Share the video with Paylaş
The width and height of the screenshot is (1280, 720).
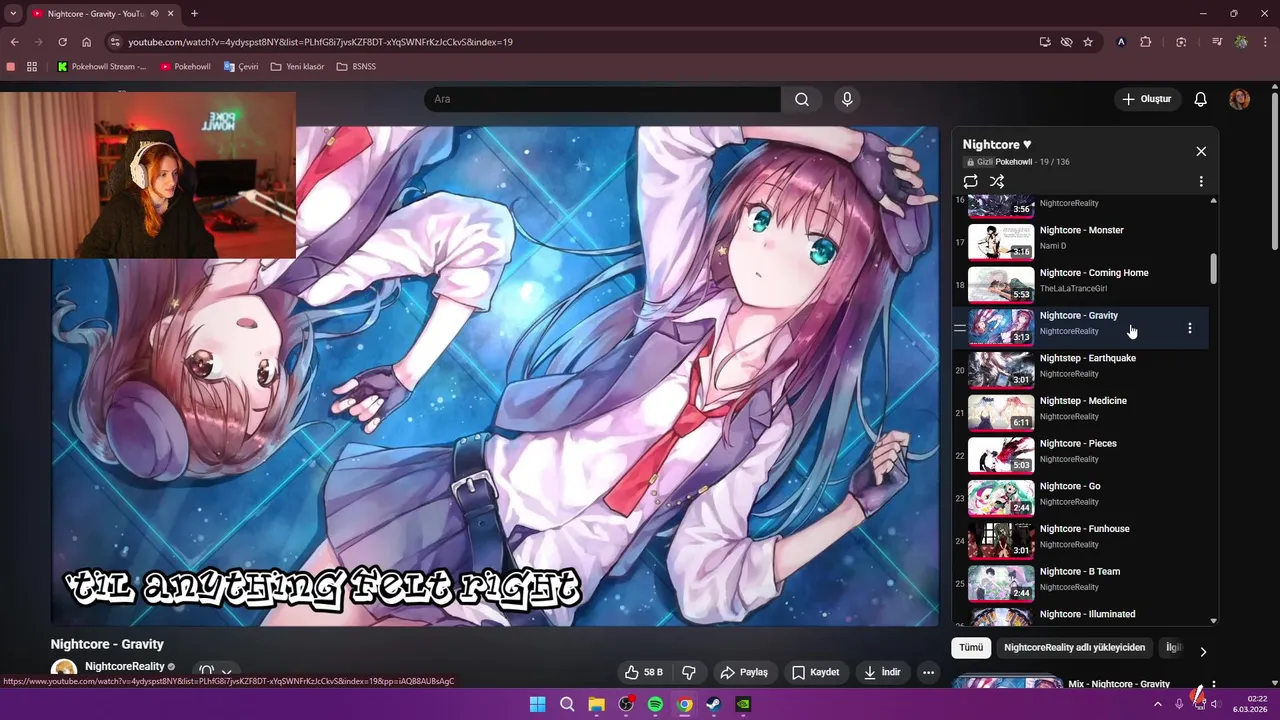click(744, 672)
